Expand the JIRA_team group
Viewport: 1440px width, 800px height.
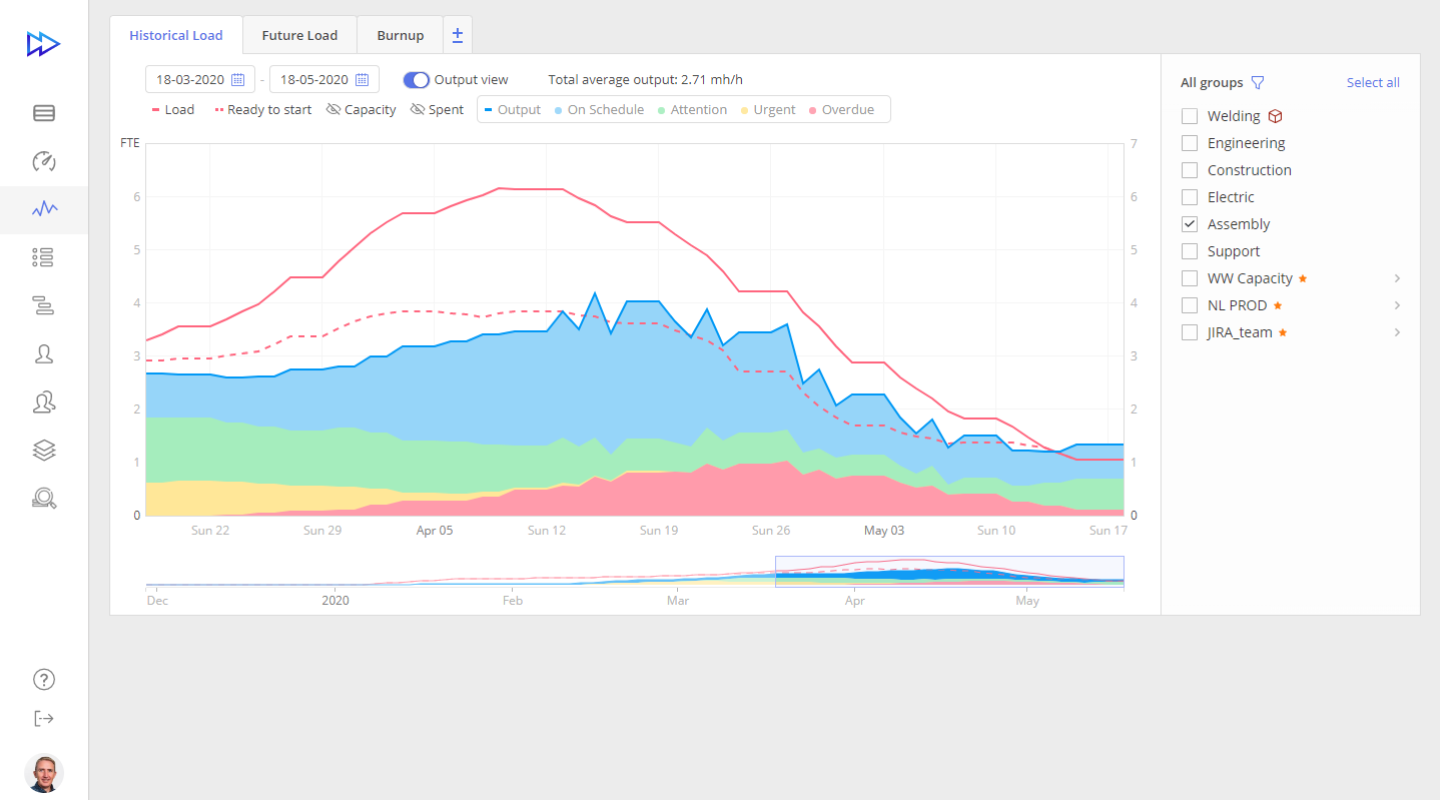[x=1397, y=332]
